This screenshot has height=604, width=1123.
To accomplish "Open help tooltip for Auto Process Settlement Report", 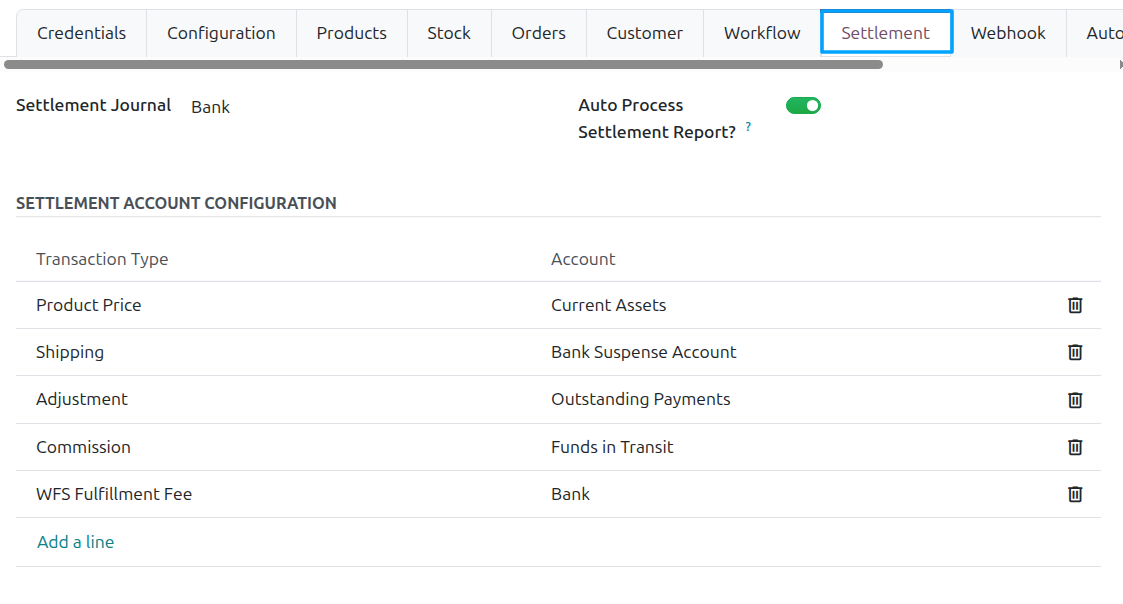I will [748, 127].
